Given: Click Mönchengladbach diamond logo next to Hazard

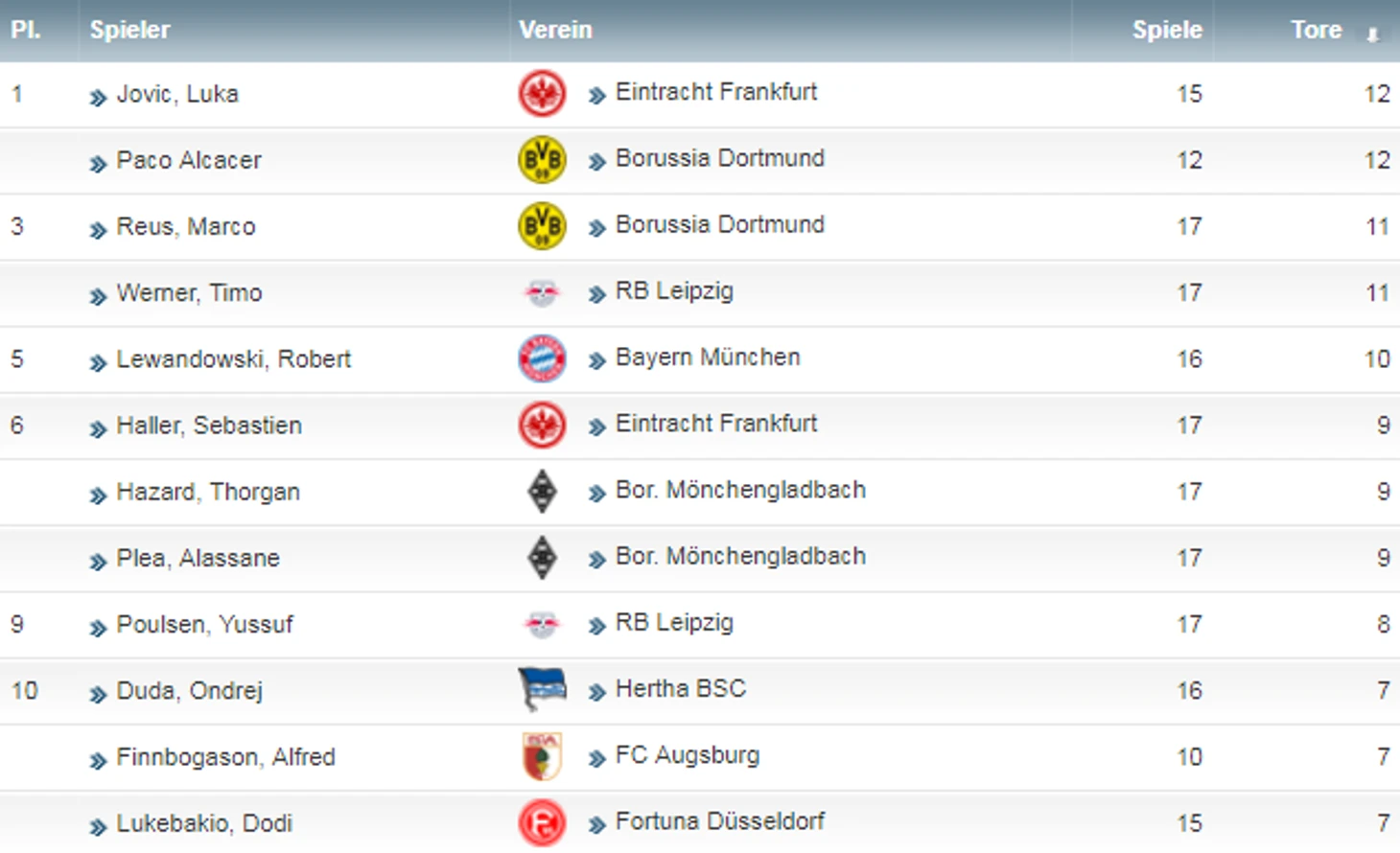Looking at the screenshot, I should (x=543, y=492).
